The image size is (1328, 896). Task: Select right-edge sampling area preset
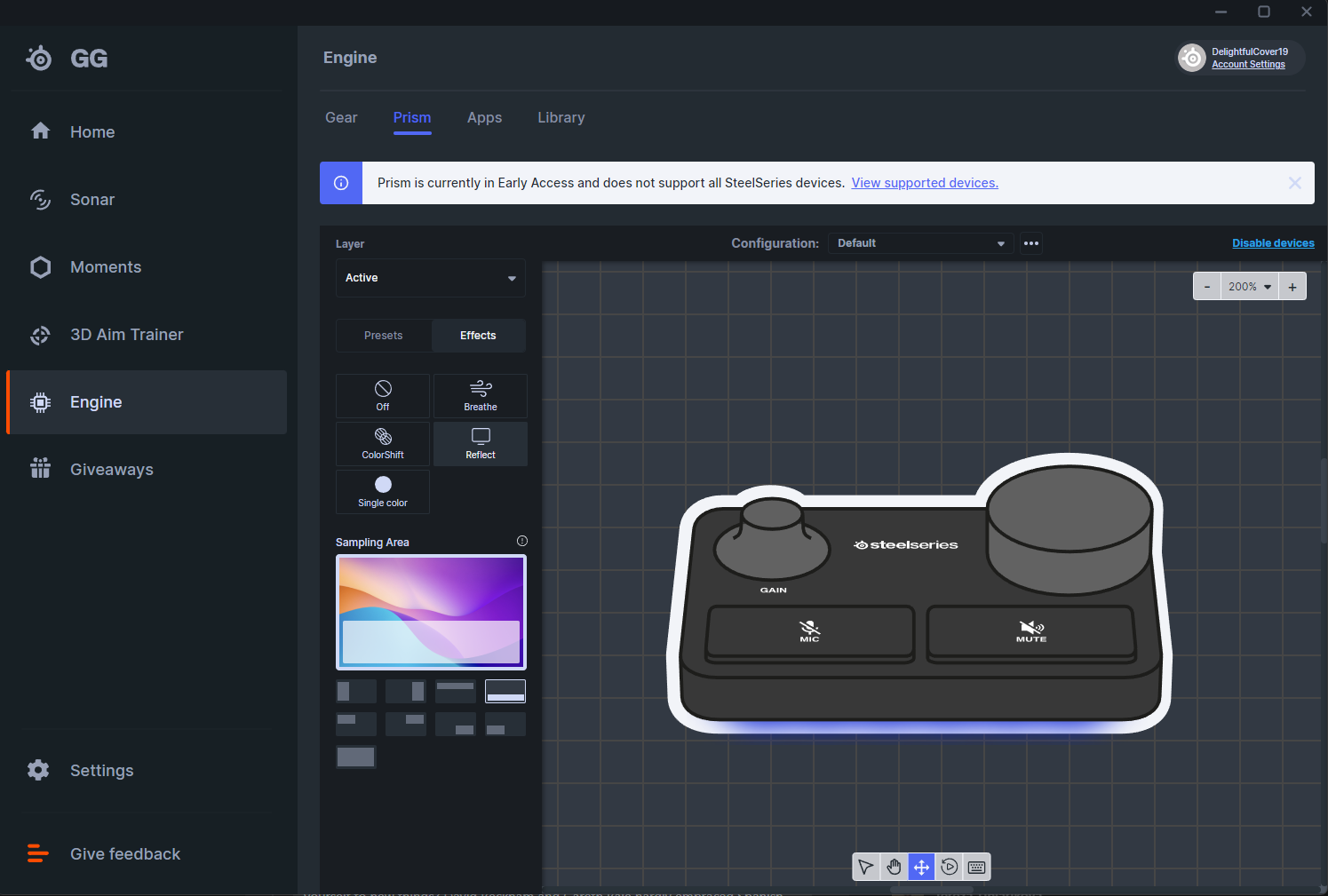tap(406, 692)
